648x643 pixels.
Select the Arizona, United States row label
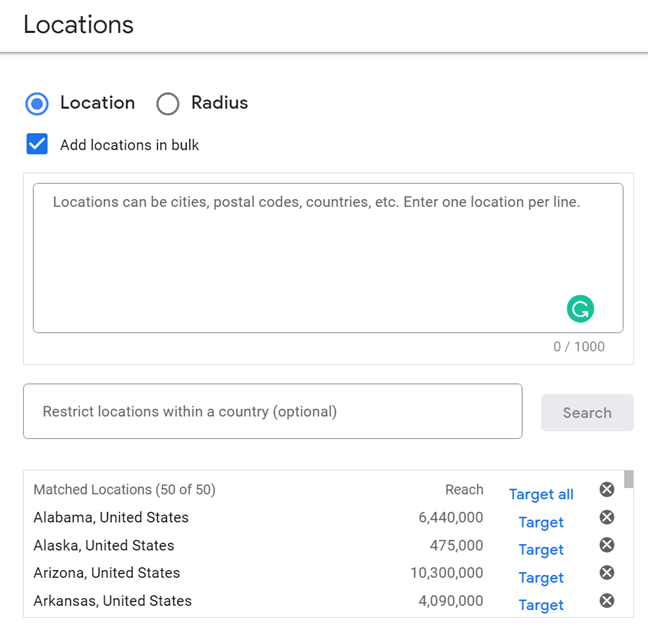coord(107,573)
